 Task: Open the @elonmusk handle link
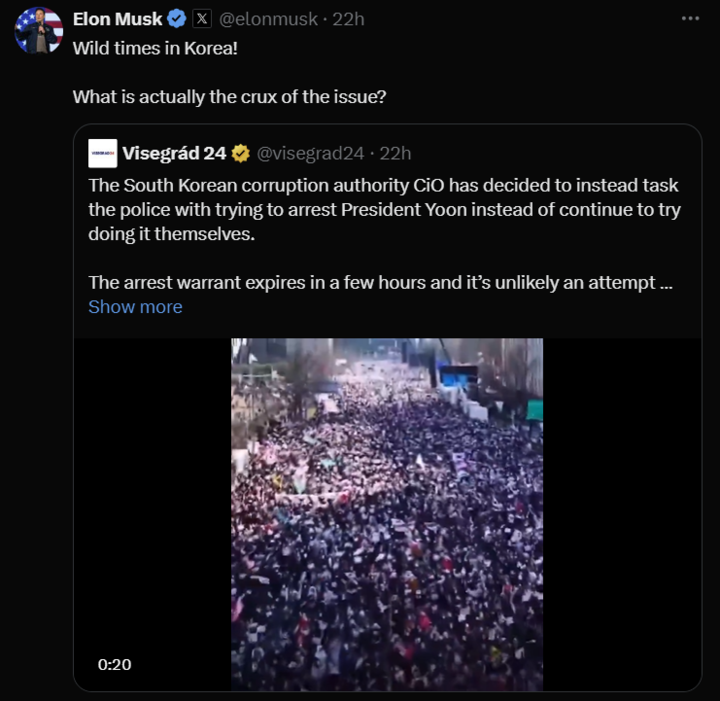(261, 18)
